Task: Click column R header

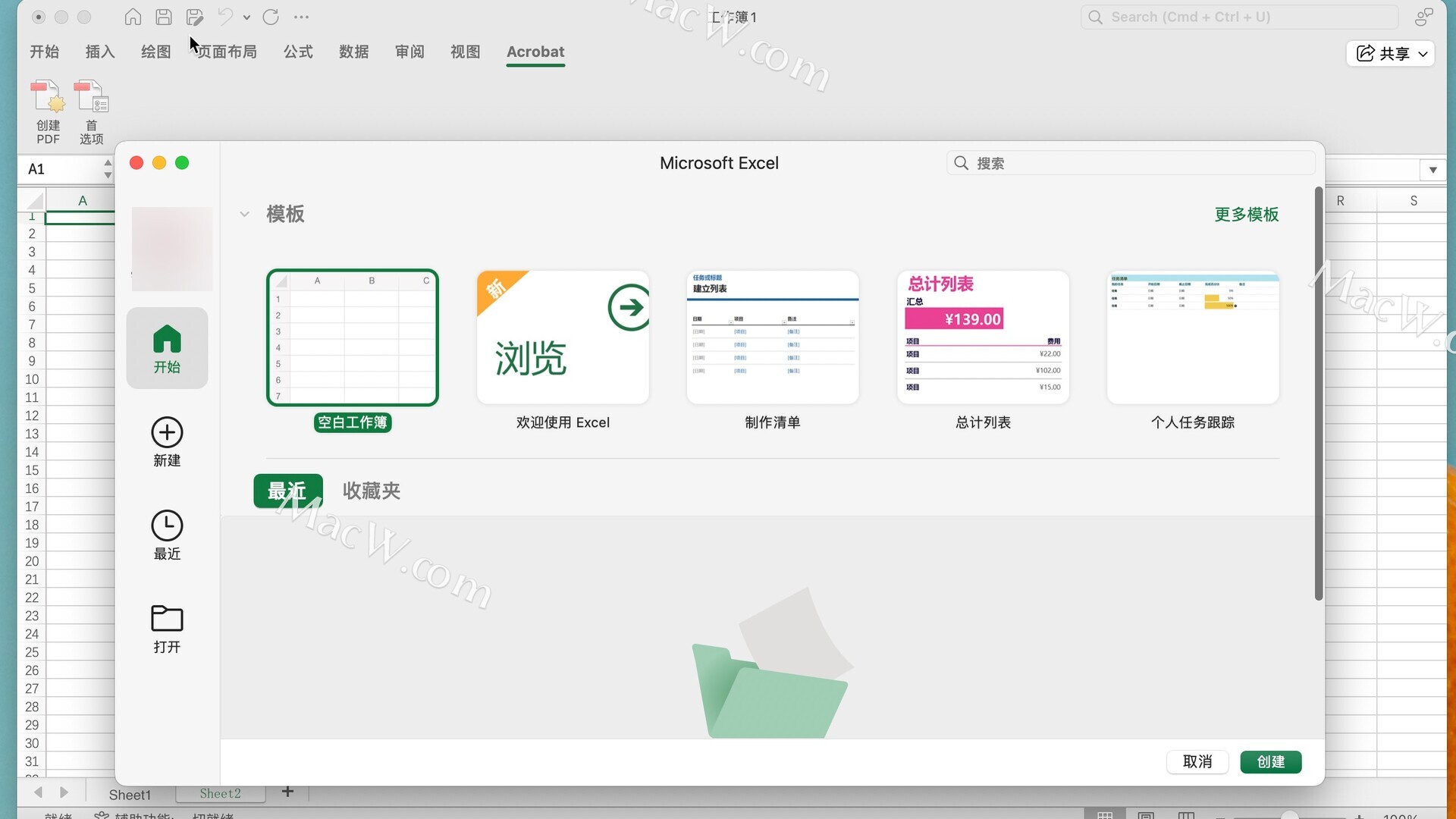Action: [x=1341, y=200]
